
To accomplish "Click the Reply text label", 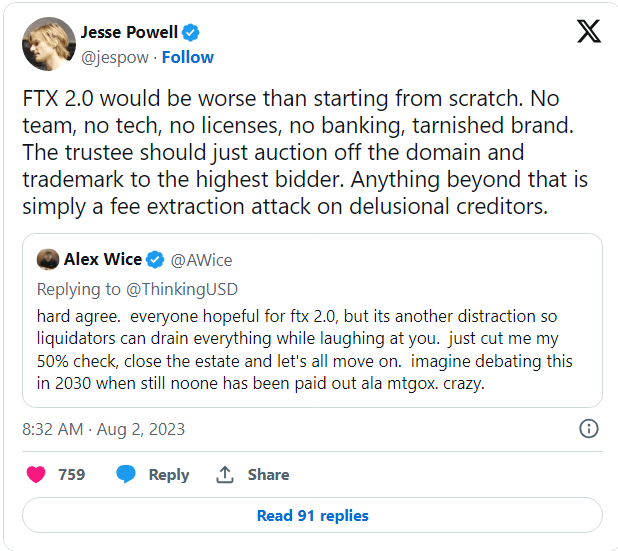I will pyautogui.click(x=169, y=475).
